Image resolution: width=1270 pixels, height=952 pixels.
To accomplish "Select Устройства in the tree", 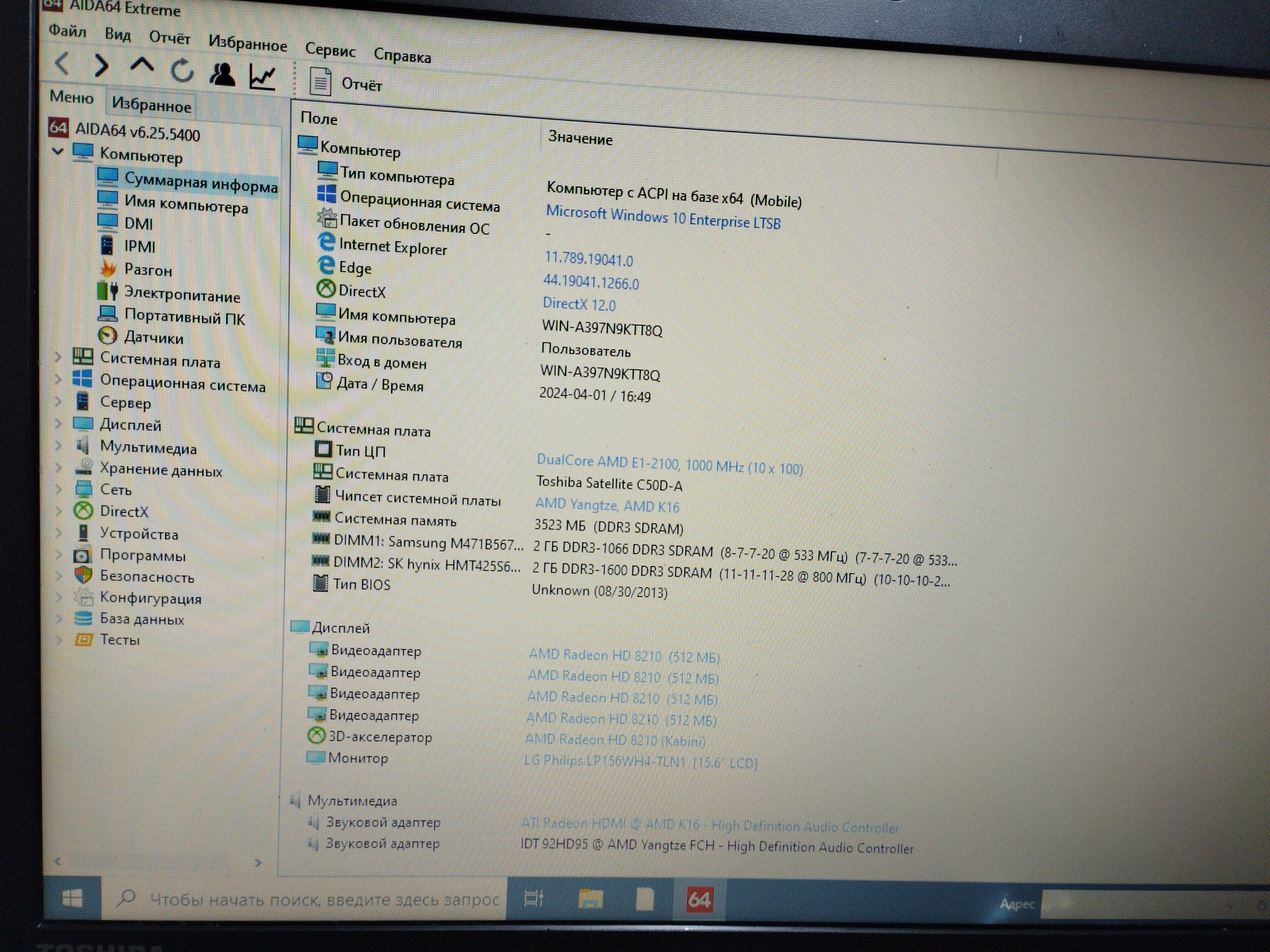I will point(139,534).
